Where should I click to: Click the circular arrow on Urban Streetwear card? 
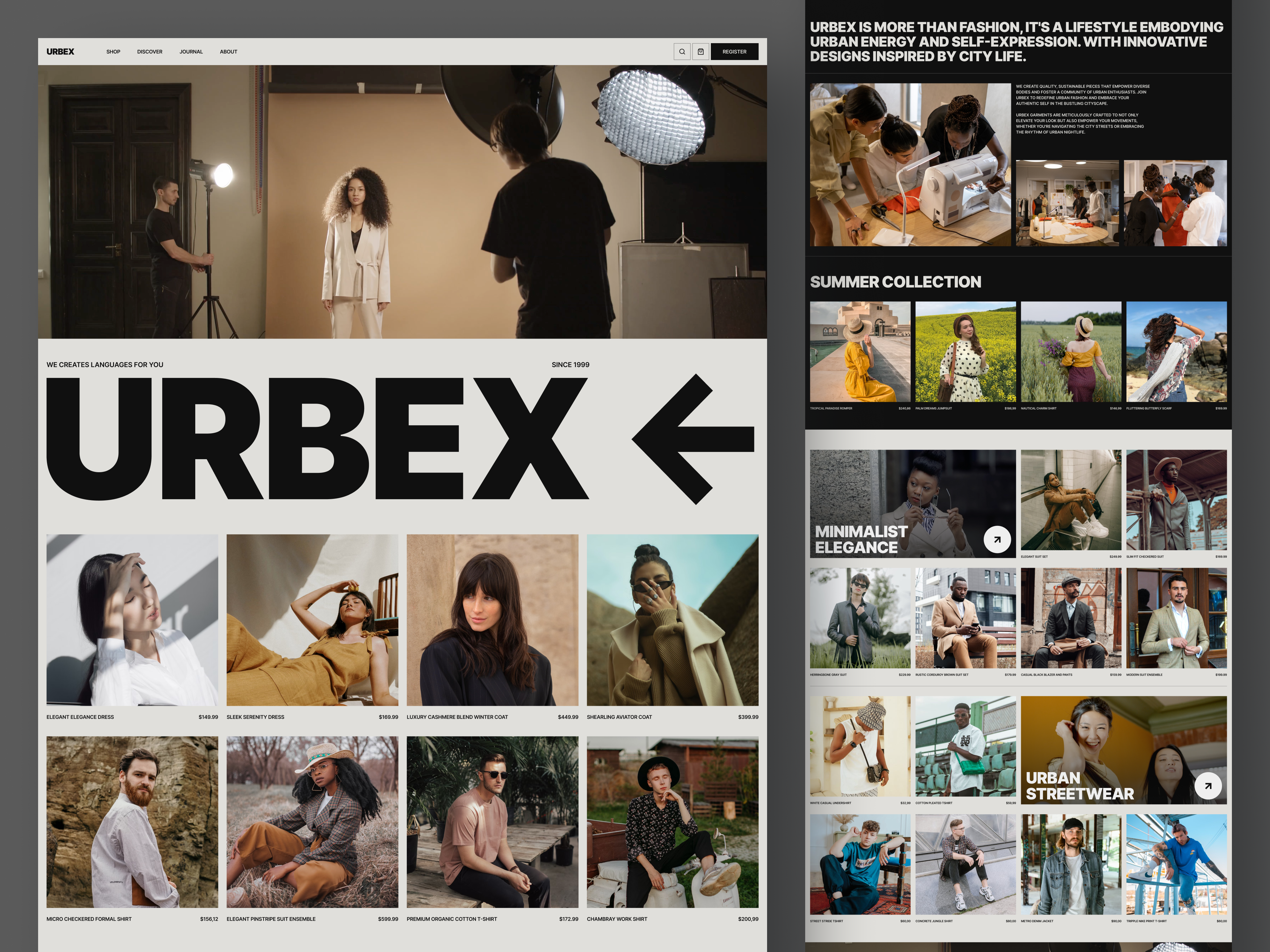tap(1210, 786)
